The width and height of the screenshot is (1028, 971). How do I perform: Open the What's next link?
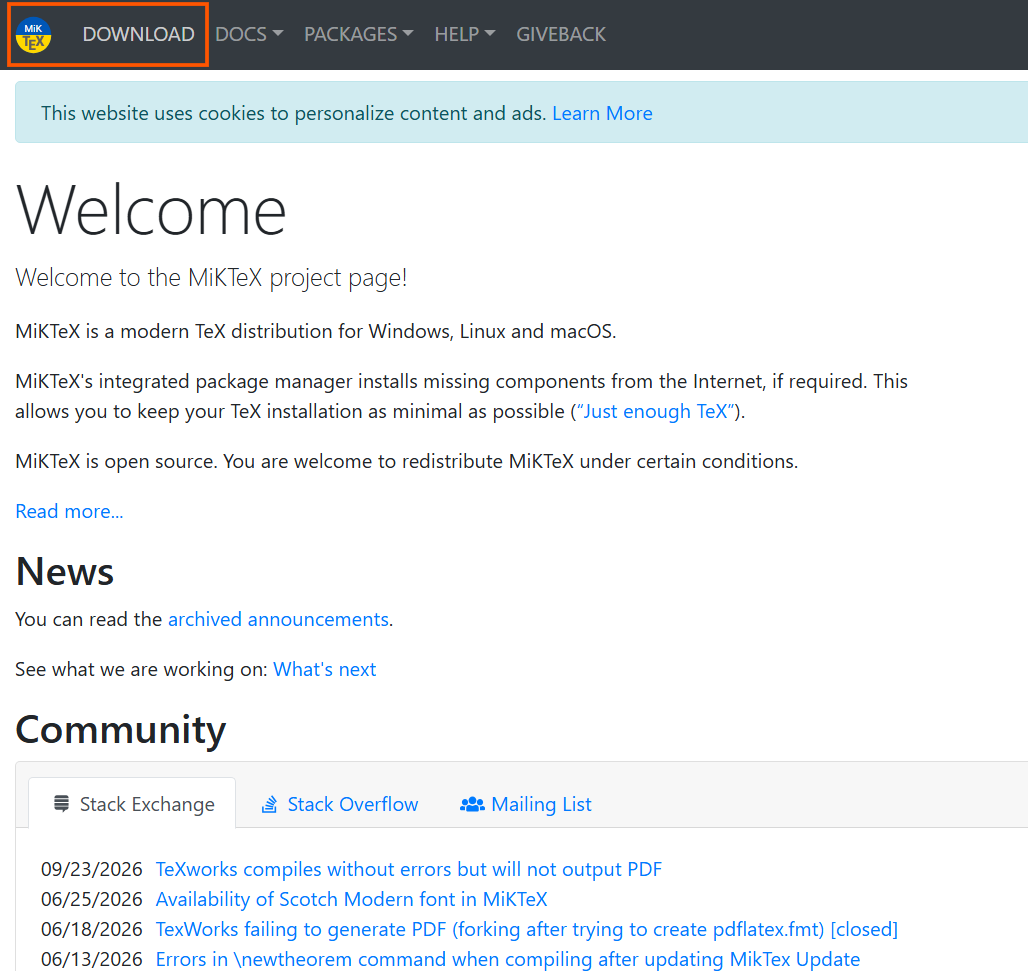pyautogui.click(x=325, y=669)
